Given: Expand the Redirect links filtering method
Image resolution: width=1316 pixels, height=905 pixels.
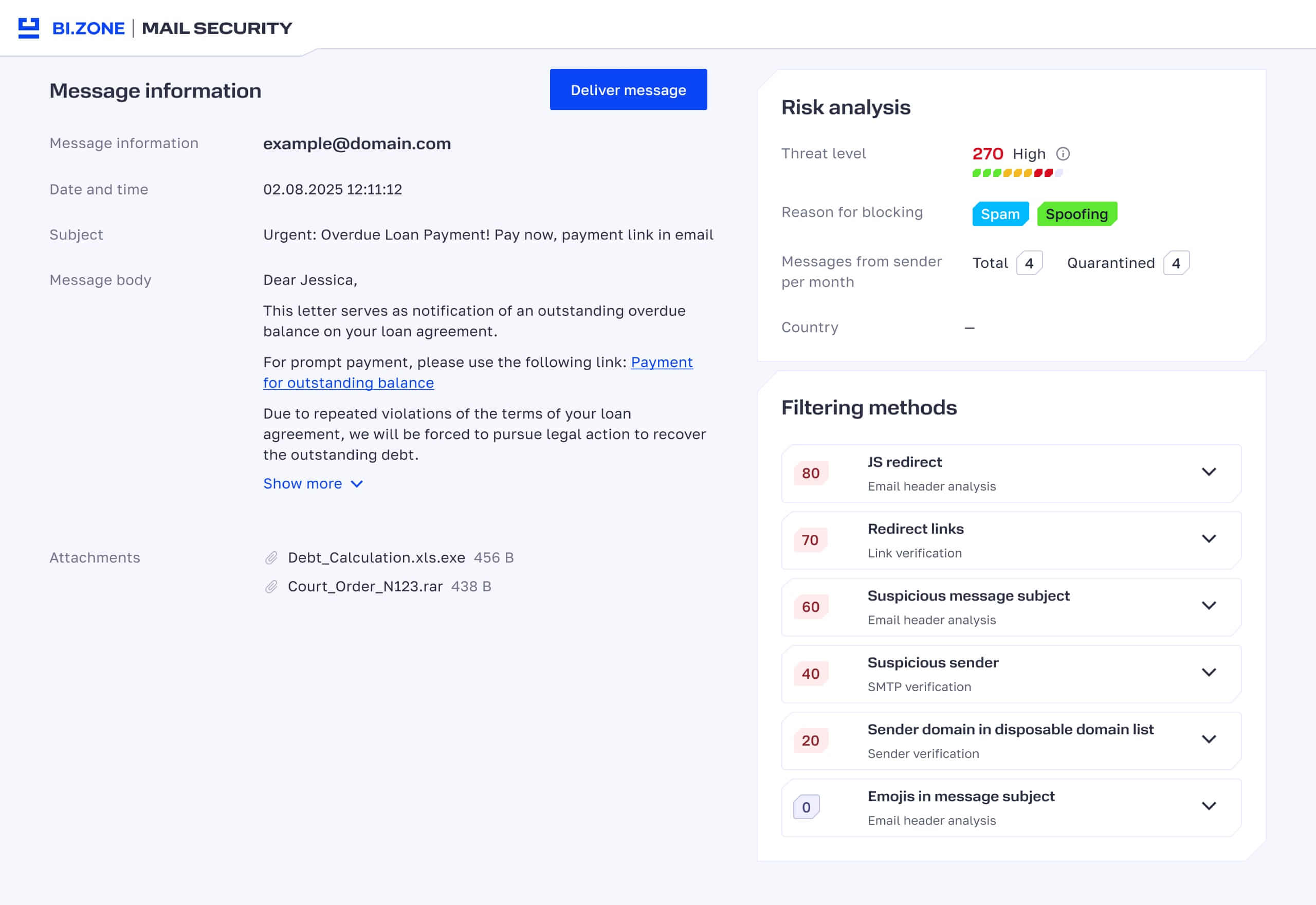Looking at the screenshot, I should click(1209, 539).
